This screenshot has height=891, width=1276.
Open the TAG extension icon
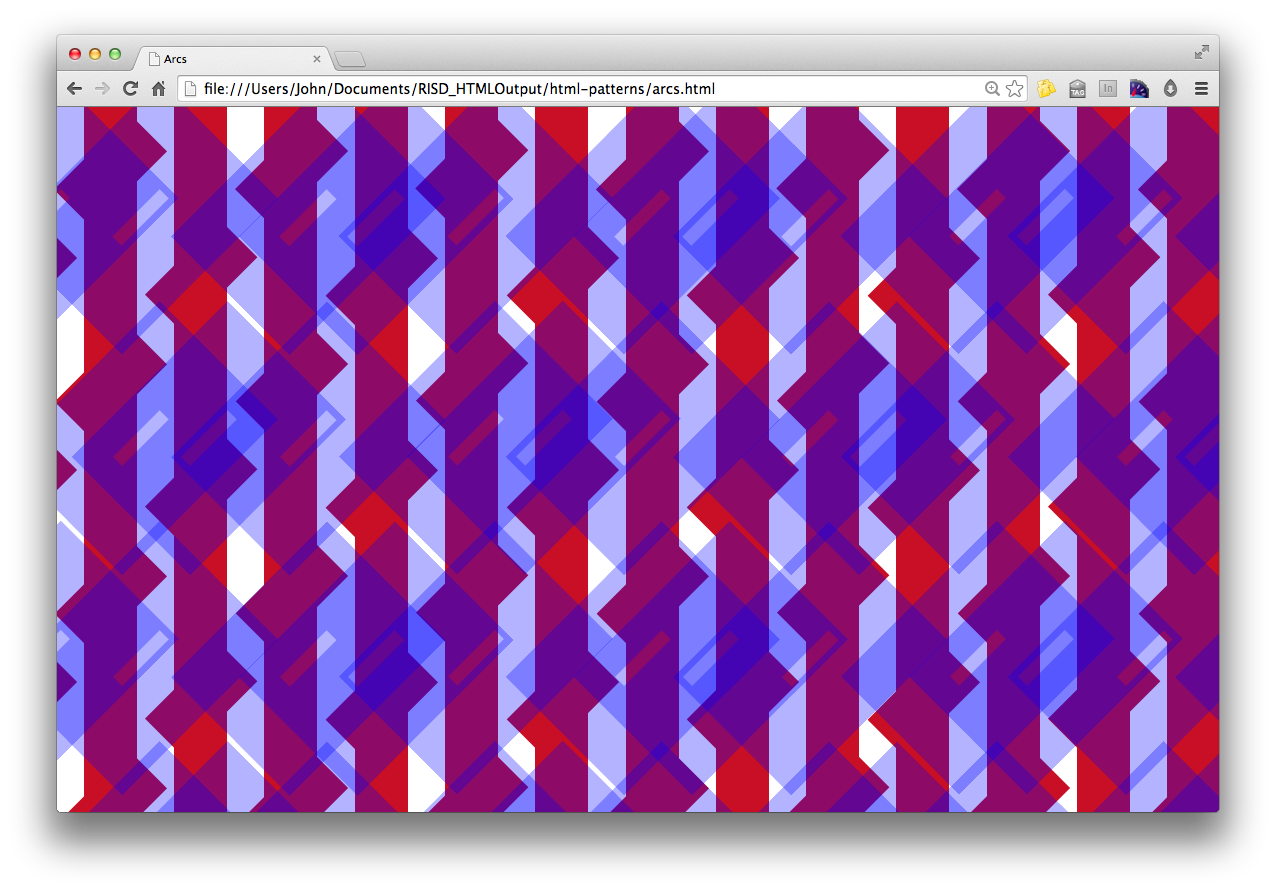[1077, 89]
